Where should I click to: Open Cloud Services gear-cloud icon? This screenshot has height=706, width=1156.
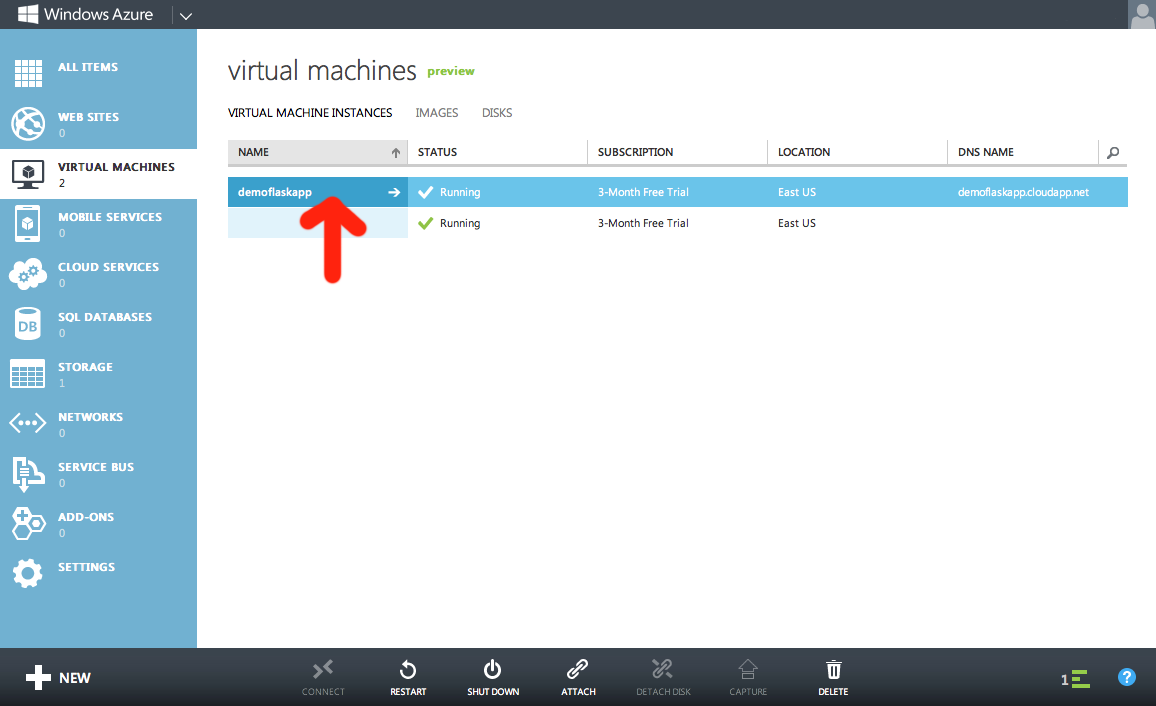[28, 274]
